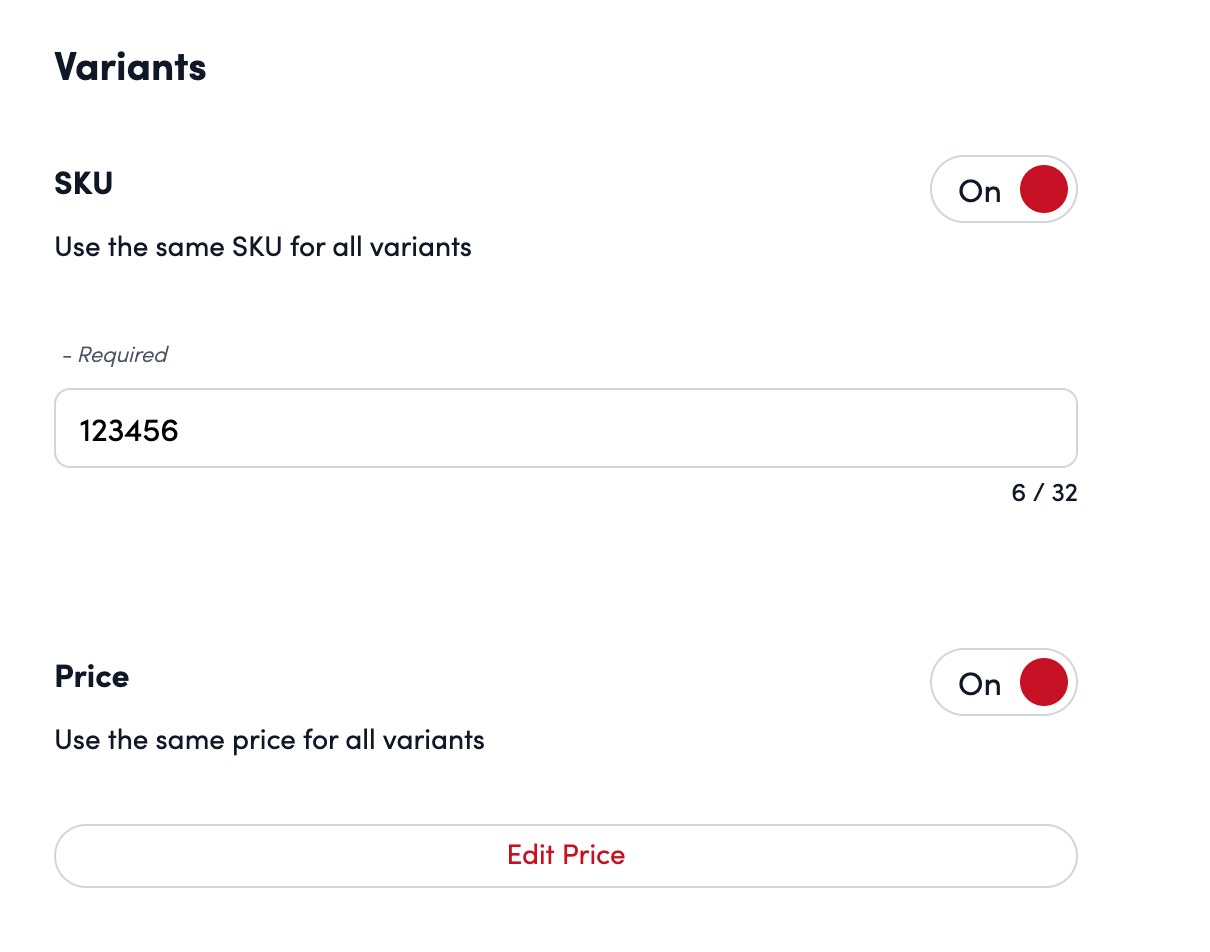Click the "On" label of the Price toggle

pyautogui.click(x=979, y=685)
